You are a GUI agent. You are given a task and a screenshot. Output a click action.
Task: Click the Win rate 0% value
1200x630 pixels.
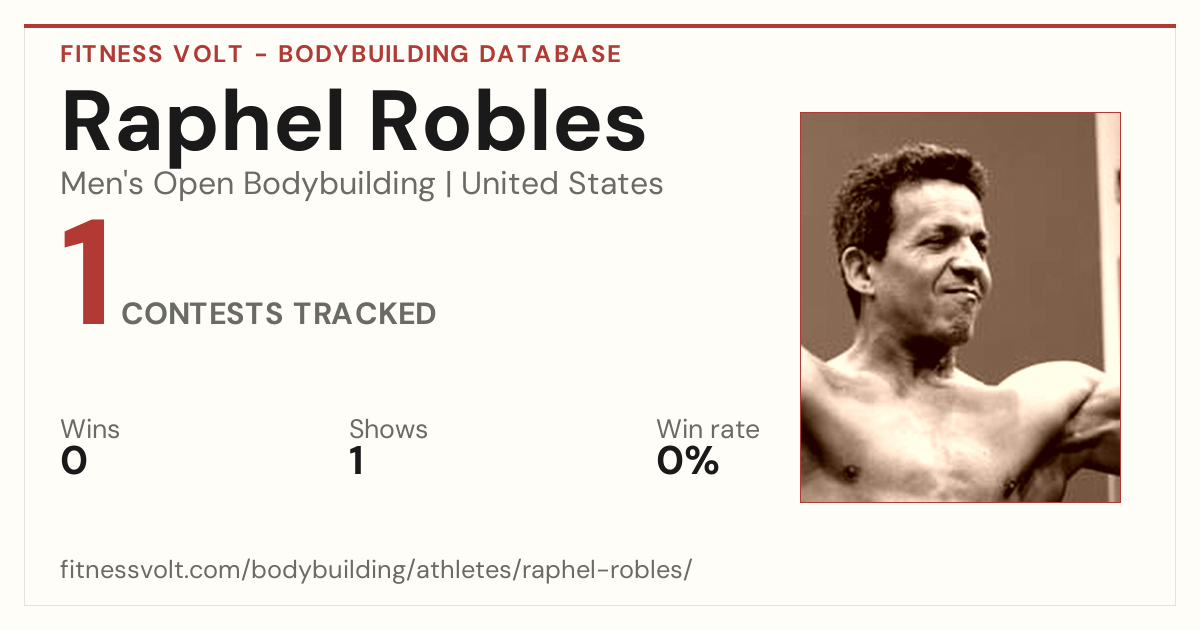coord(688,462)
